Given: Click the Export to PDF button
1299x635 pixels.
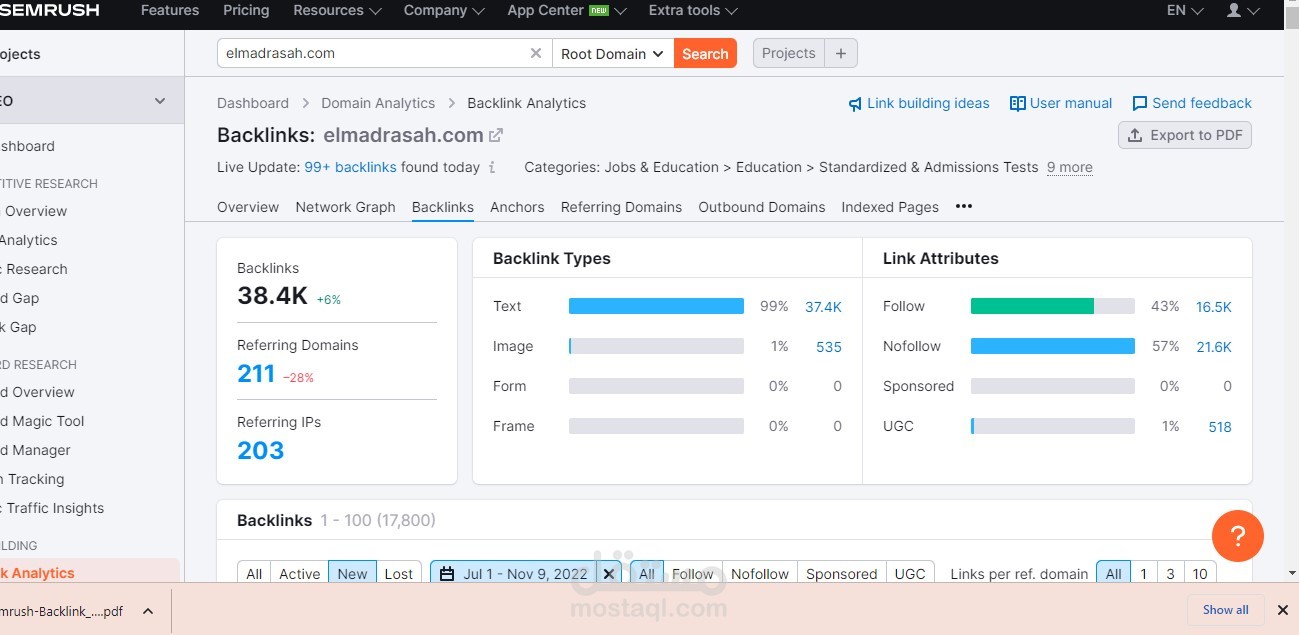Looking at the screenshot, I should 1184,135.
